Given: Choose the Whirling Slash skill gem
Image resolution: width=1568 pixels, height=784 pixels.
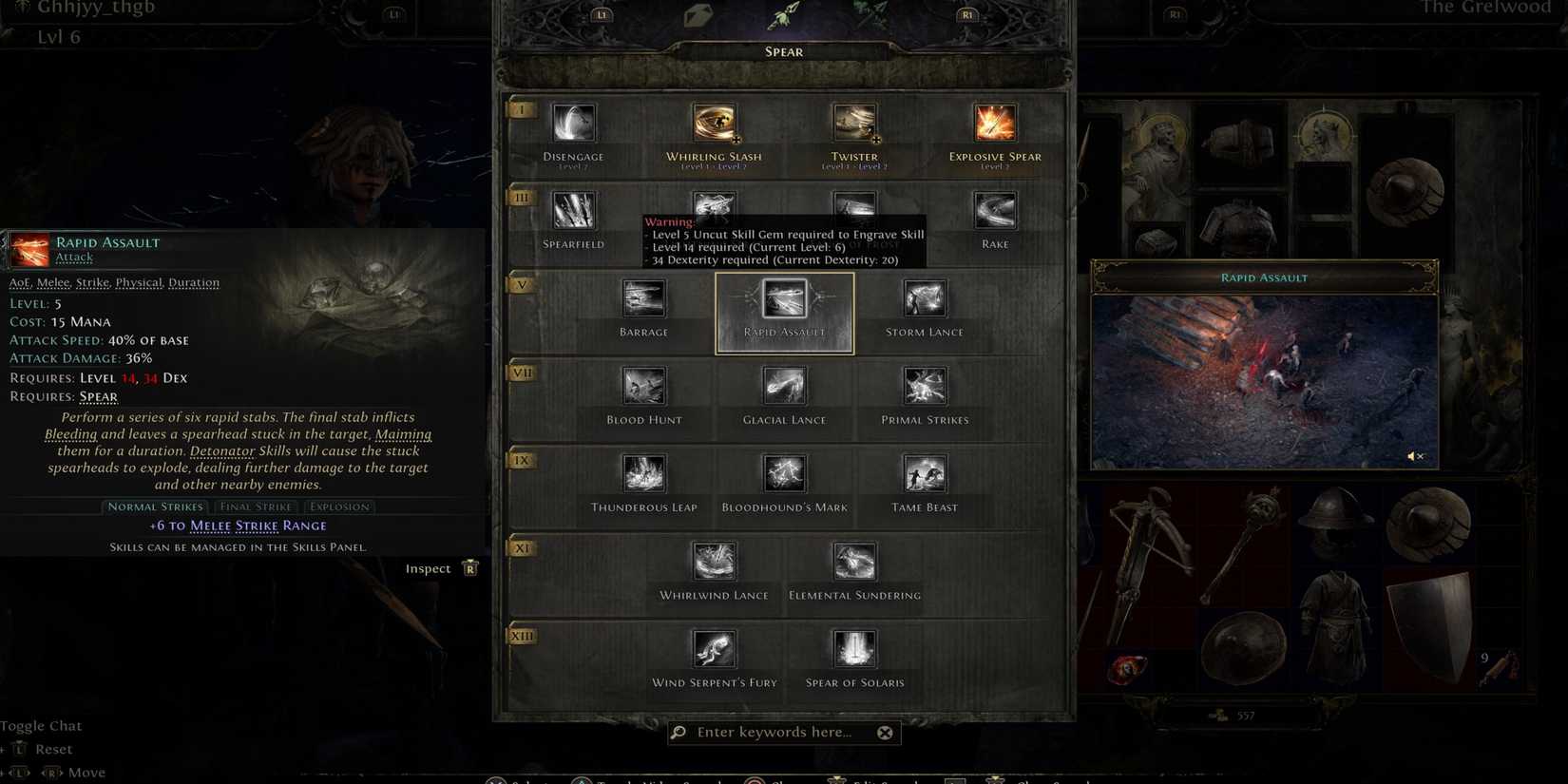Looking at the screenshot, I should tap(714, 124).
